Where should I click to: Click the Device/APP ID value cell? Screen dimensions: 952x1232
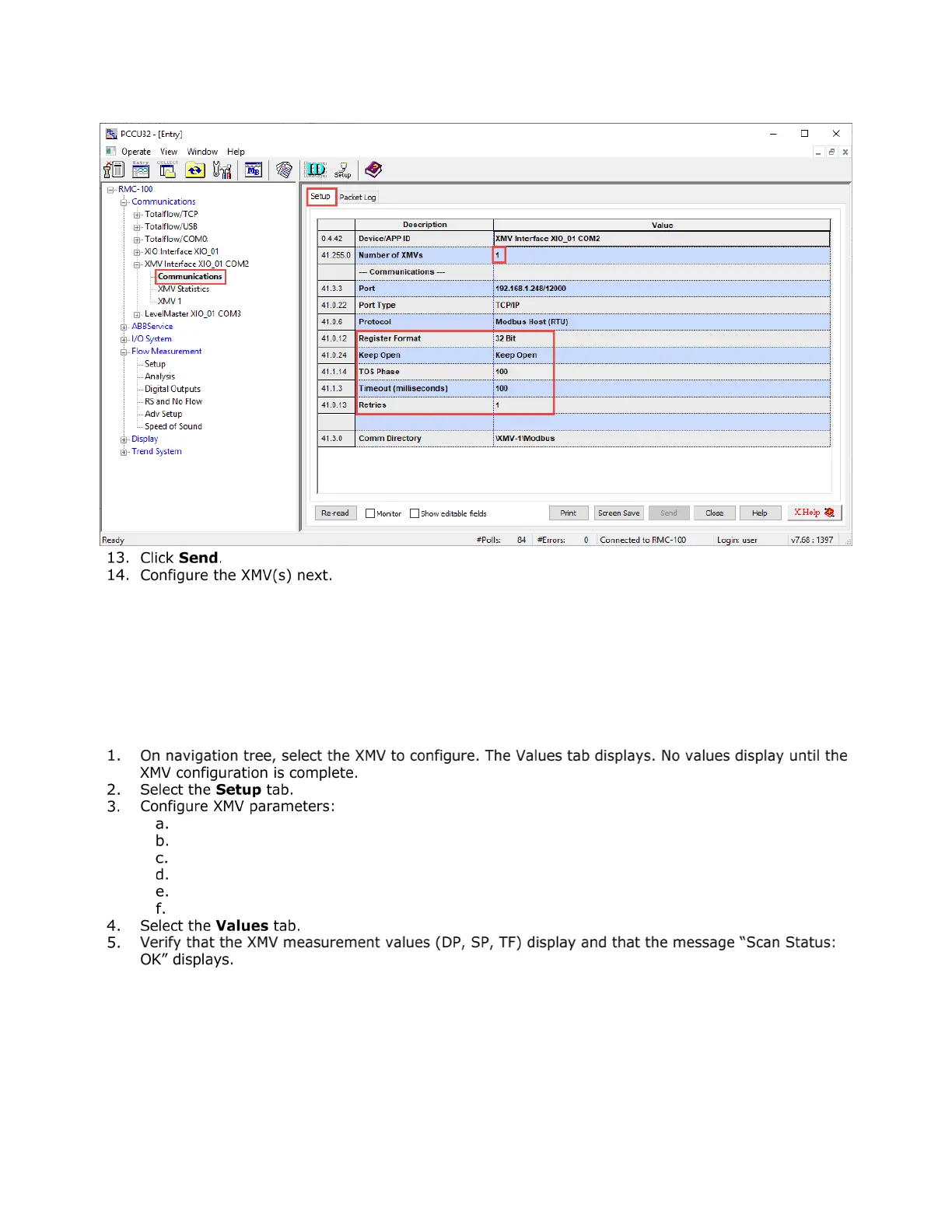click(661, 239)
